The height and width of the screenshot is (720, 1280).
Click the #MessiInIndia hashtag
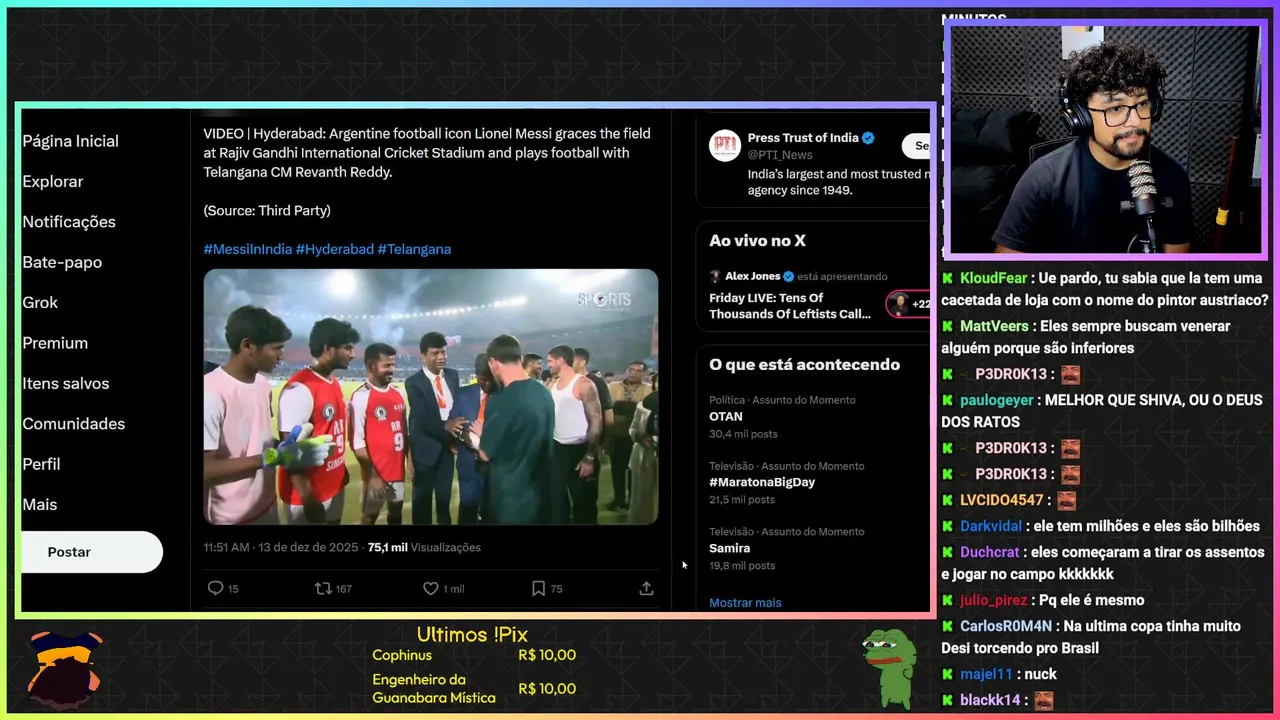pos(247,249)
